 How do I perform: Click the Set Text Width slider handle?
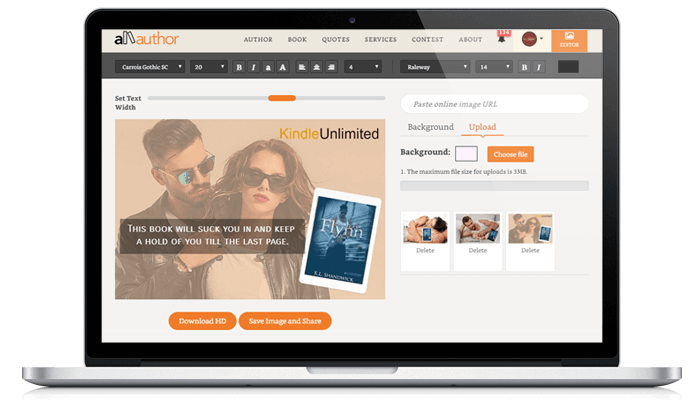pyautogui.click(x=282, y=98)
